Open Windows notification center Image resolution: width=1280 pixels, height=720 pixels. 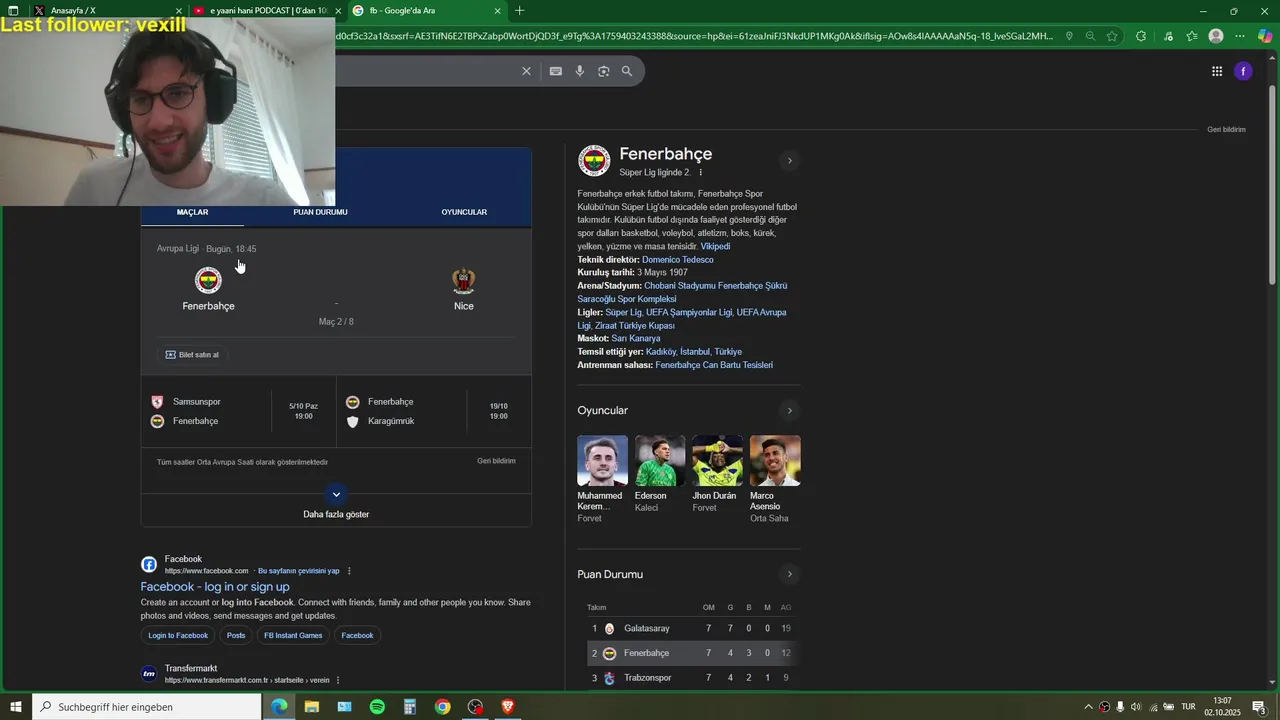(1259, 707)
